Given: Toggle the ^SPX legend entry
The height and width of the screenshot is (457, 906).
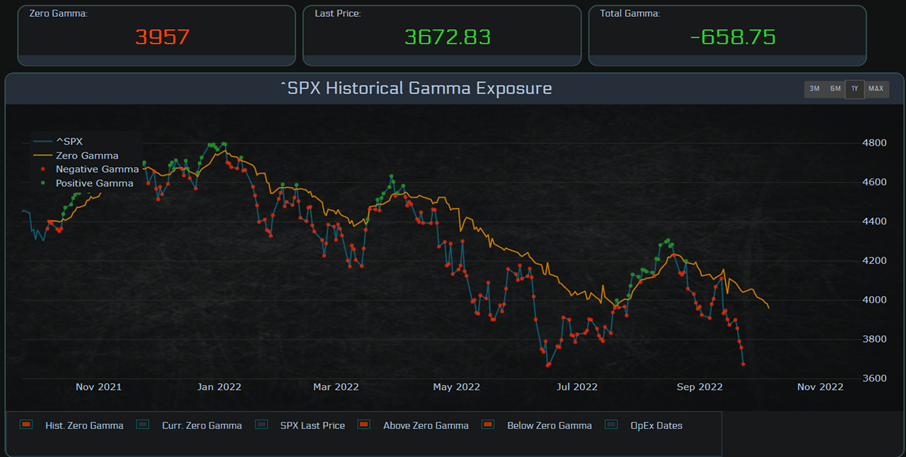Looking at the screenshot, I should coord(58,142).
